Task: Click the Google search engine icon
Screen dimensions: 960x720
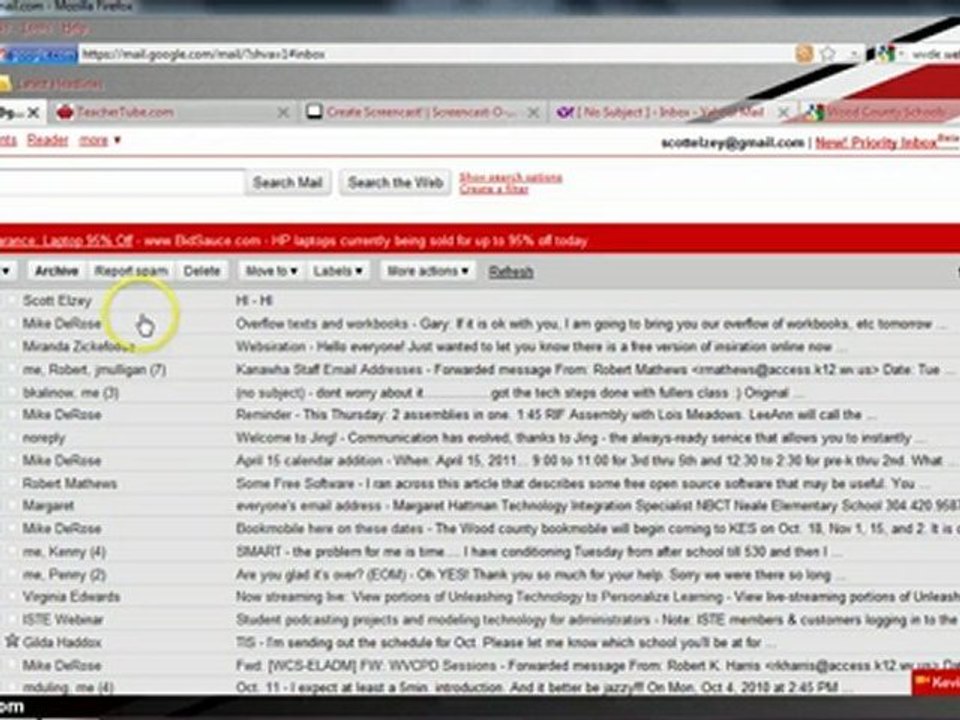Action: tap(885, 54)
